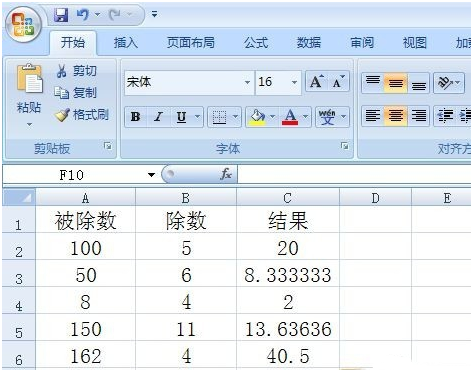Viewport: 471px width, 370px height.
Task: Select cell with value 40.5
Action: [x=288, y=355]
